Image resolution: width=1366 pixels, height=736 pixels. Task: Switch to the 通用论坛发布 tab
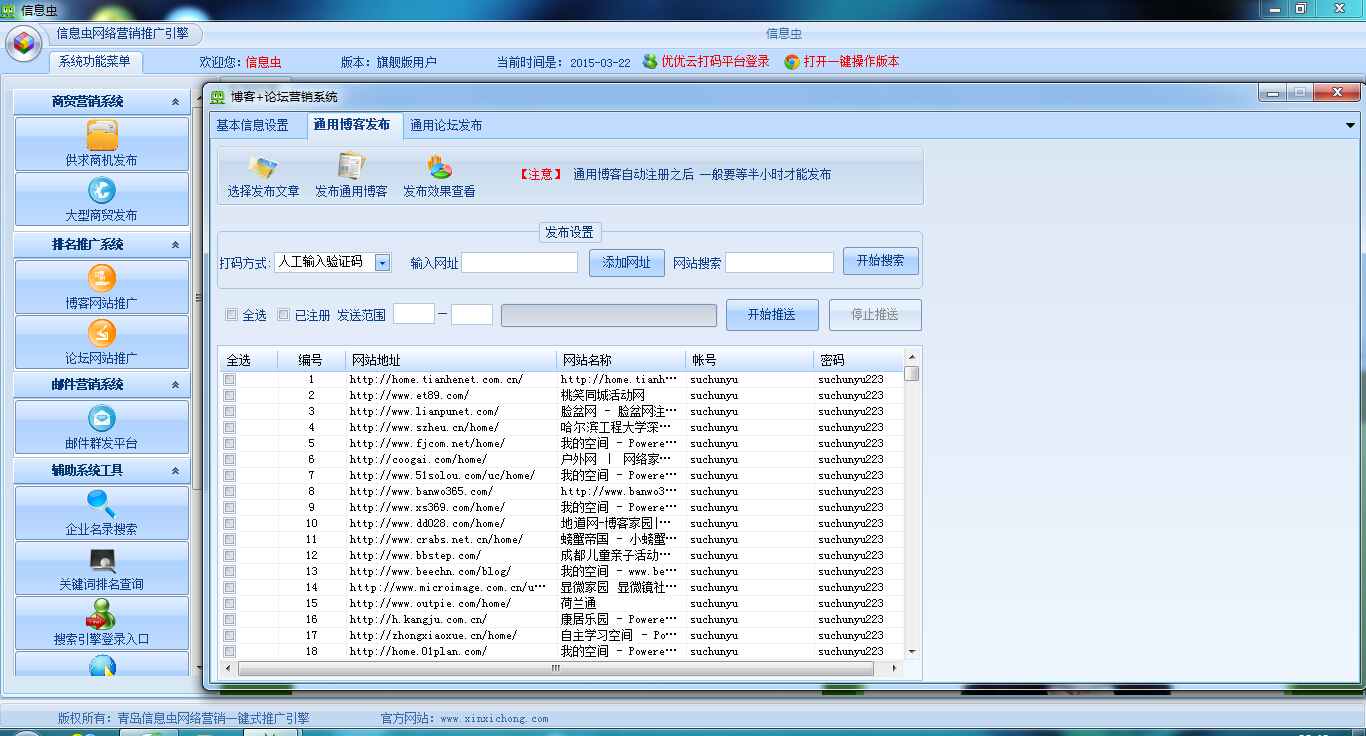[x=443, y=125]
